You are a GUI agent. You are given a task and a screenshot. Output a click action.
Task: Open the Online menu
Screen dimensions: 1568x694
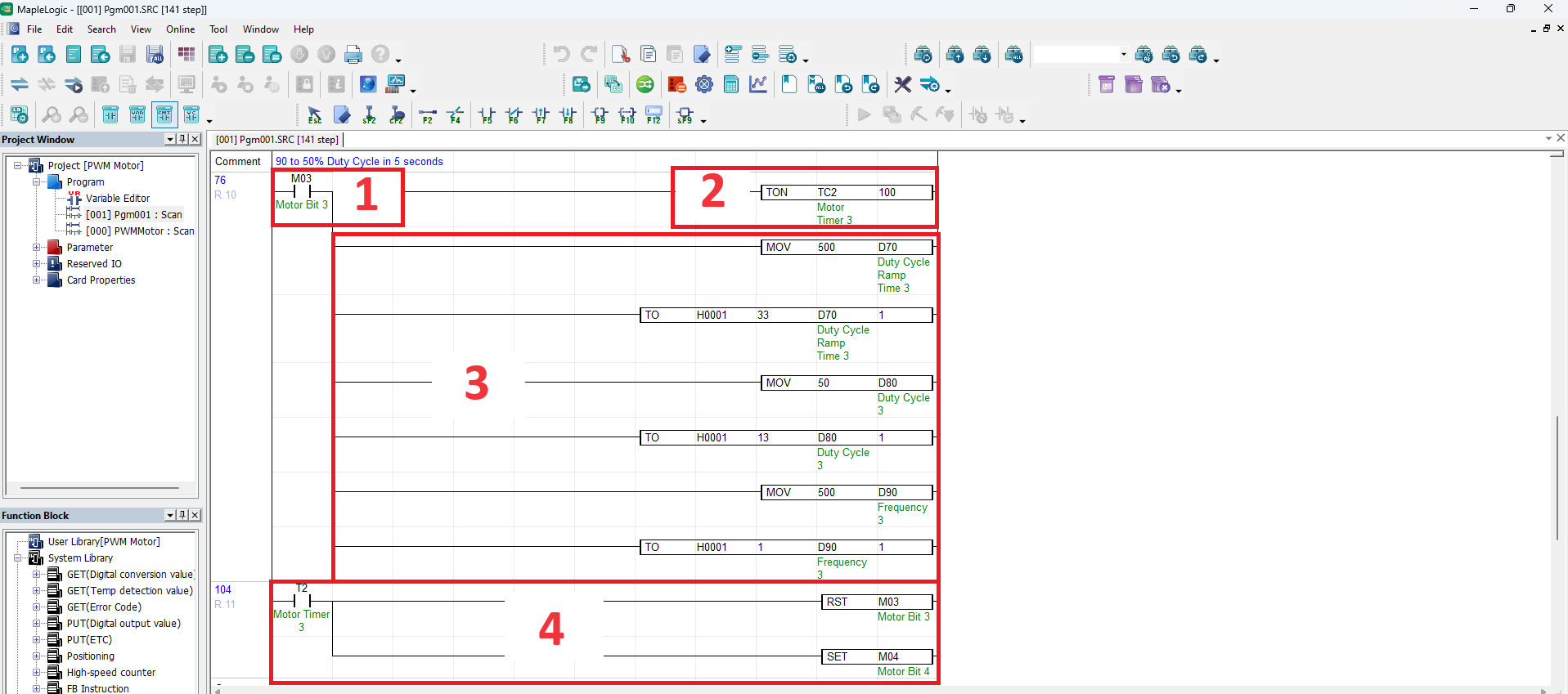[180, 29]
